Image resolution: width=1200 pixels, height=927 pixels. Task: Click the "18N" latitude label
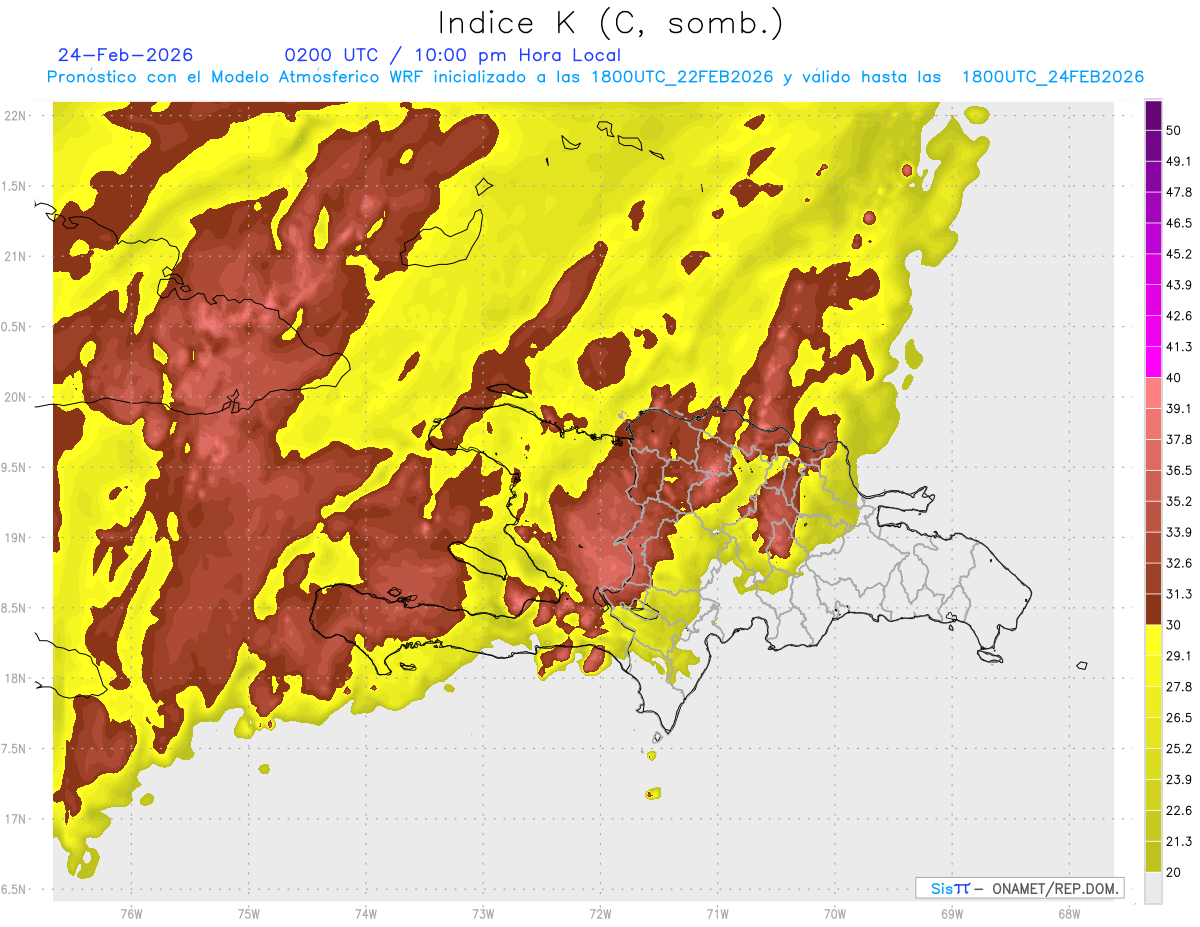coord(15,678)
